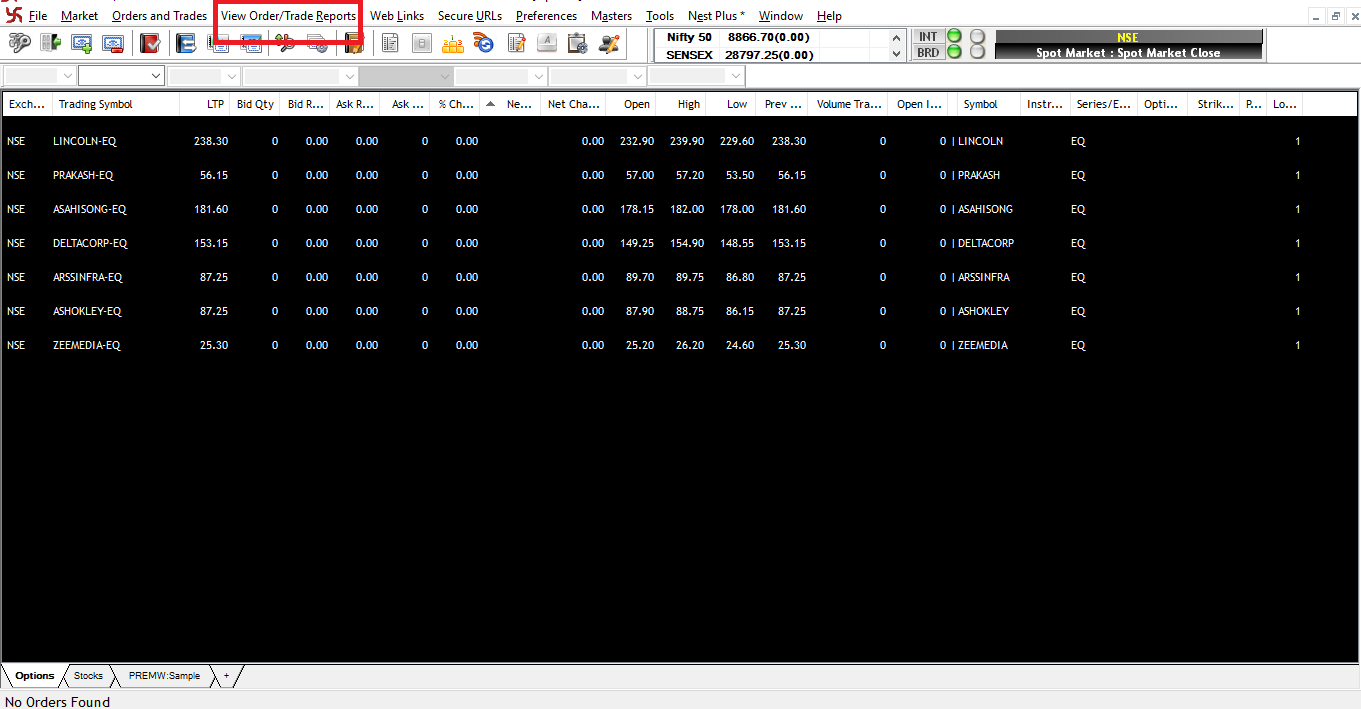This screenshot has height=709, width=1361.
Task: Click the yellow blocks 123 ranking icon
Action: [453, 43]
